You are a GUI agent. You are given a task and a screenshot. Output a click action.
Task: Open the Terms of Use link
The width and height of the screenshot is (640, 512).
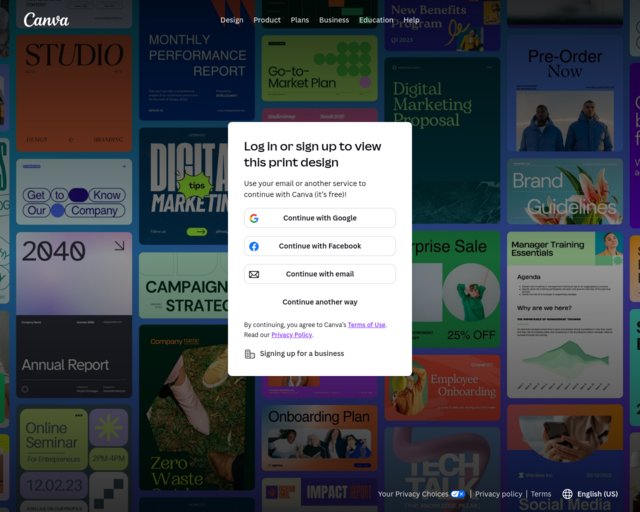[x=367, y=325]
